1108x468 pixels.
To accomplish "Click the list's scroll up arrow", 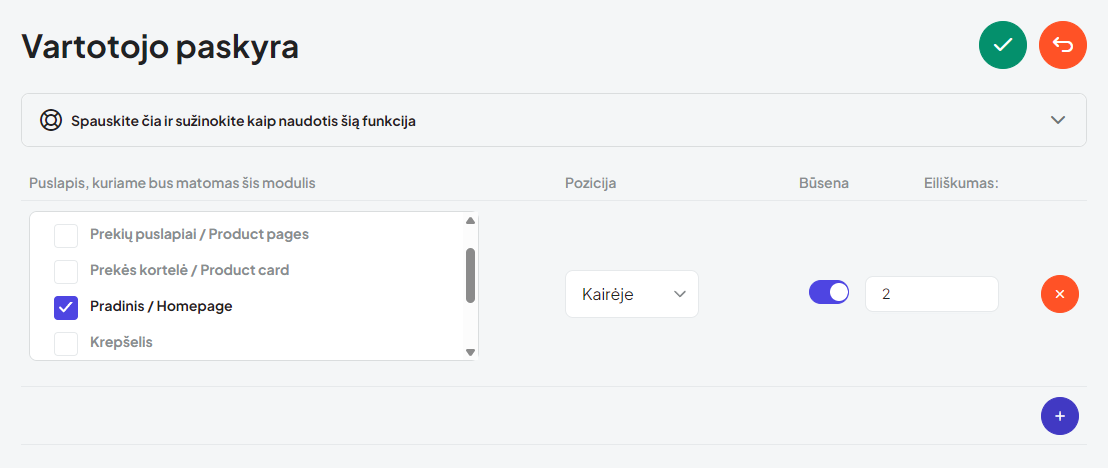I will click(471, 221).
